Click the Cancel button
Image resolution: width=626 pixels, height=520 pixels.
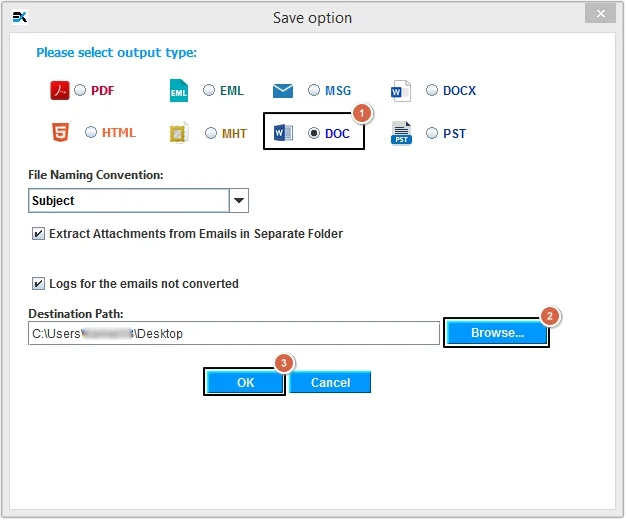(330, 382)
